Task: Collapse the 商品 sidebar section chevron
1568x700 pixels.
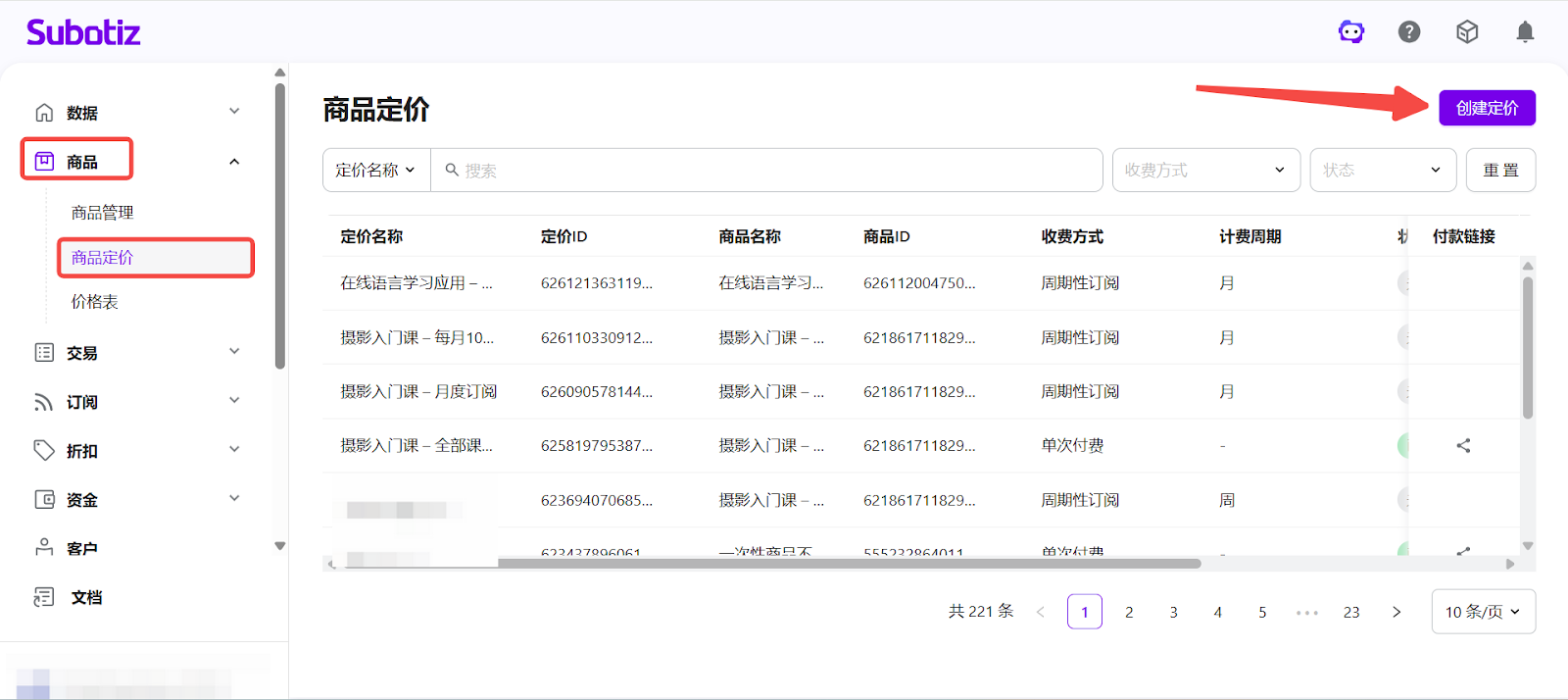Action: (x=234, y=162)
